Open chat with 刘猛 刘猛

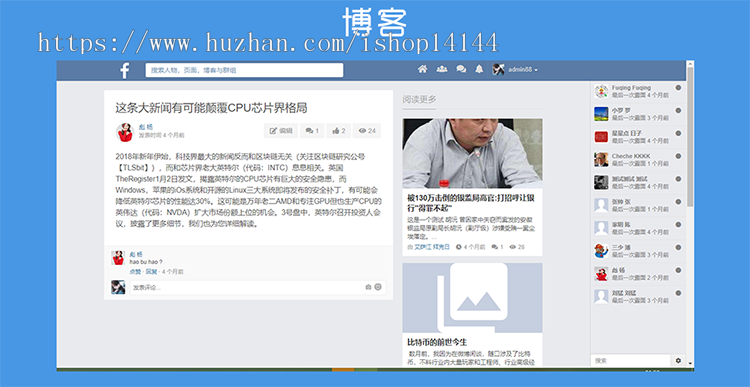638,297
